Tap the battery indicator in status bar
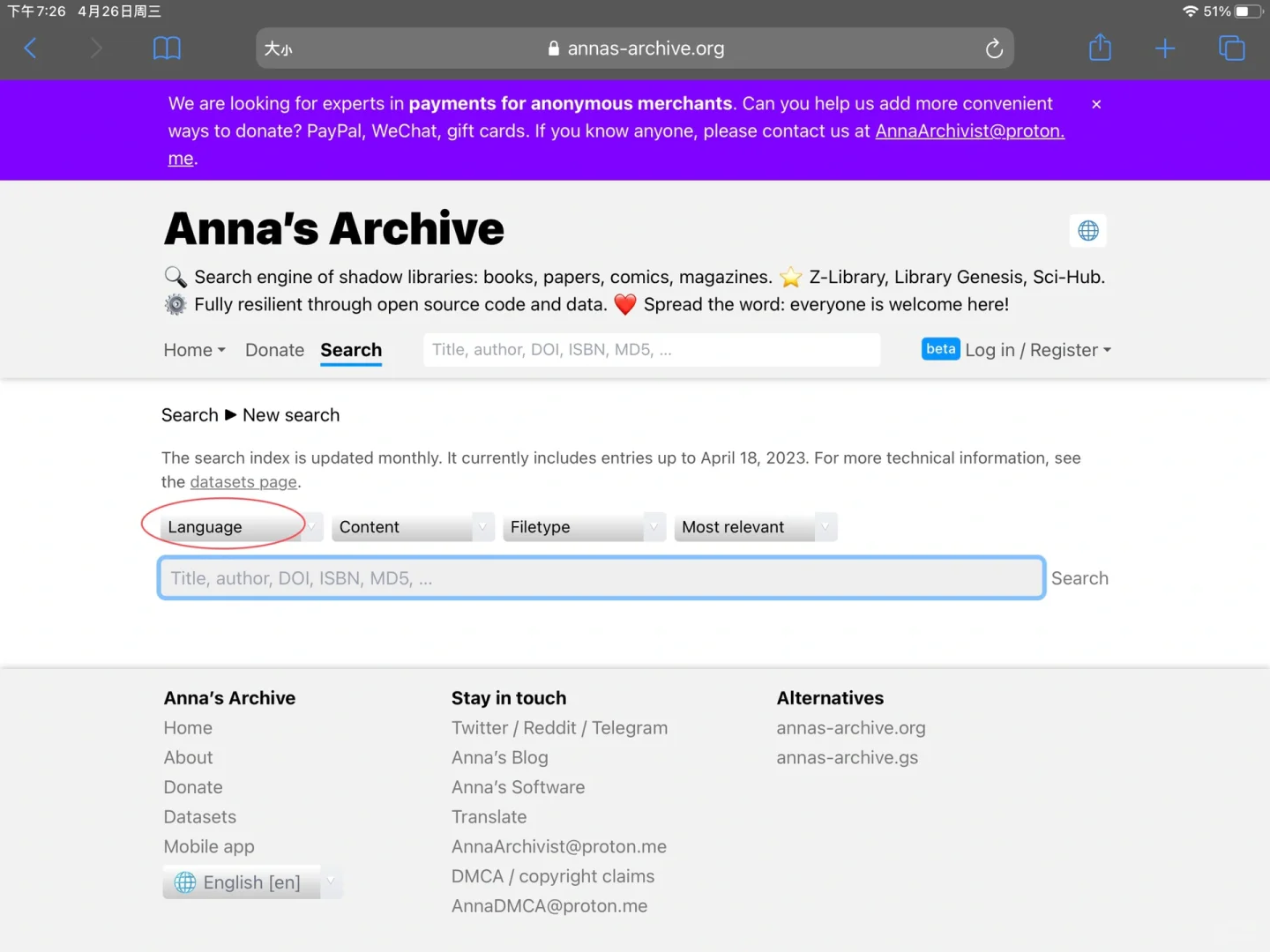The image size is (1270, 952). point(1248,11)
